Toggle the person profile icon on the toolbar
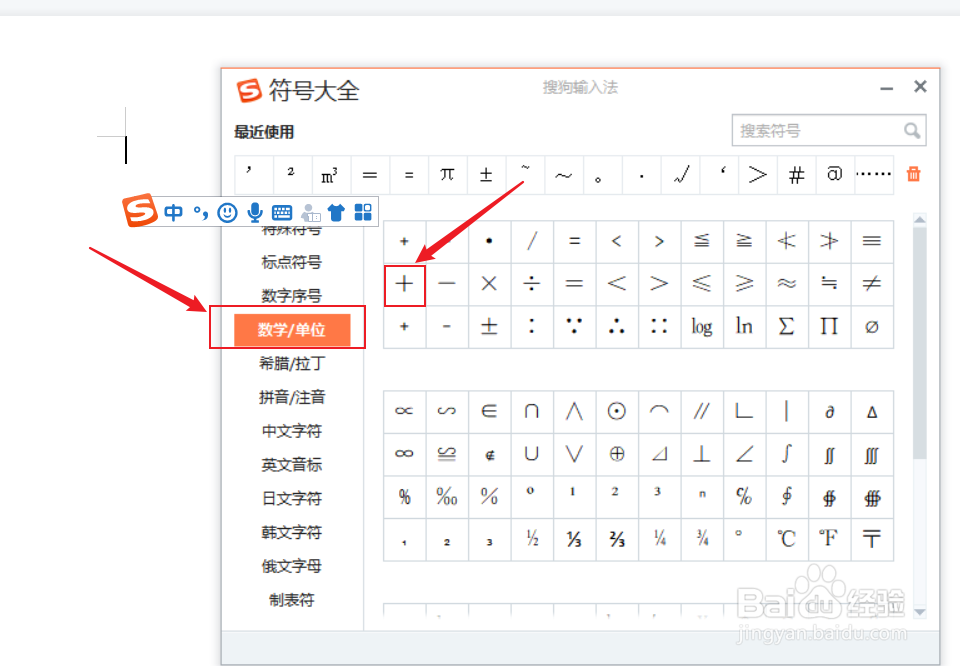960x666 pixels. point(310,213)
